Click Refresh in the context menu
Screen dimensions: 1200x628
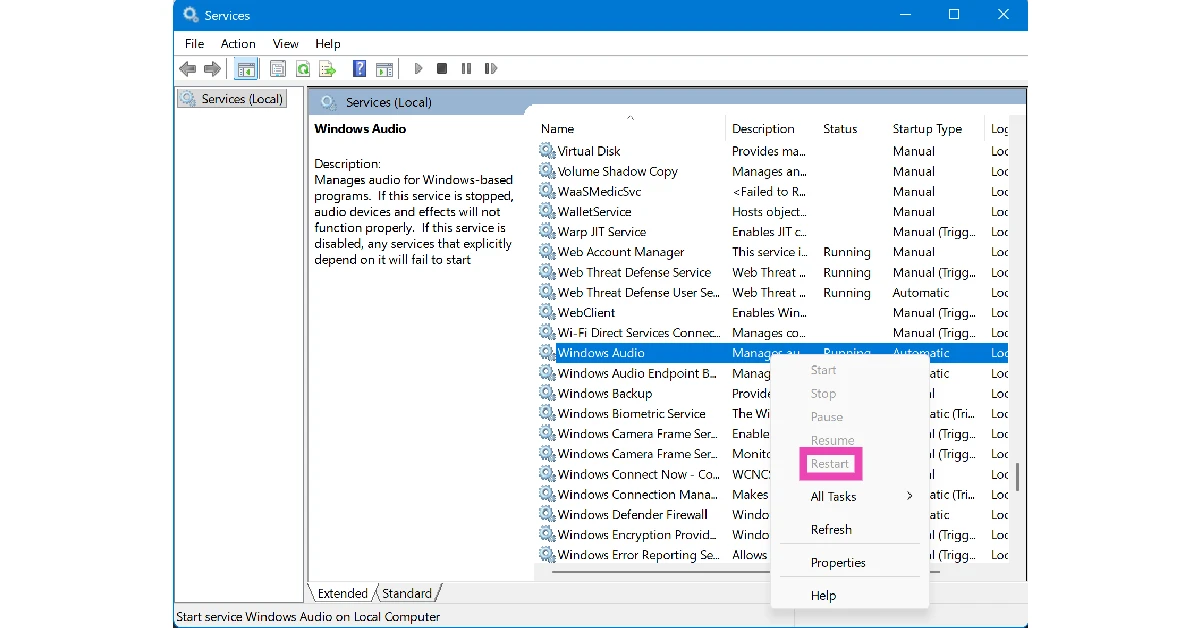coord(831,529)
